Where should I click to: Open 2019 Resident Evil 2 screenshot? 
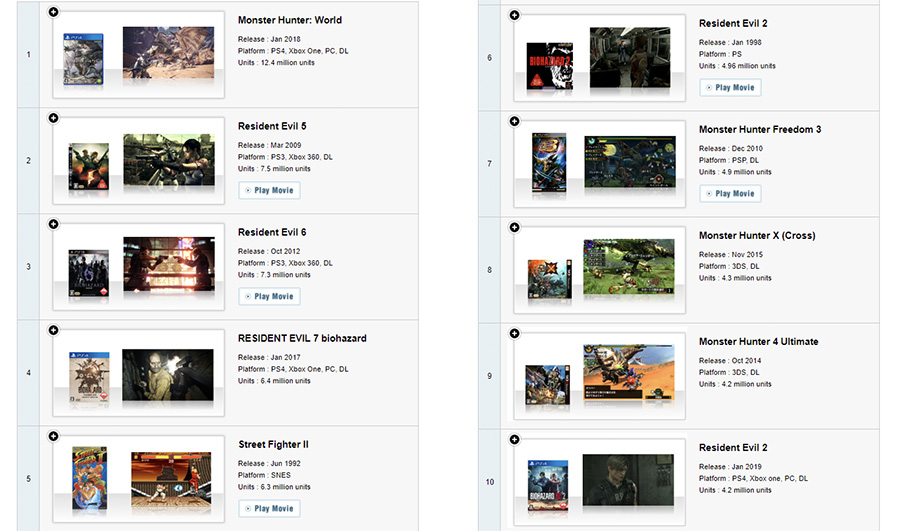(628, 480)
